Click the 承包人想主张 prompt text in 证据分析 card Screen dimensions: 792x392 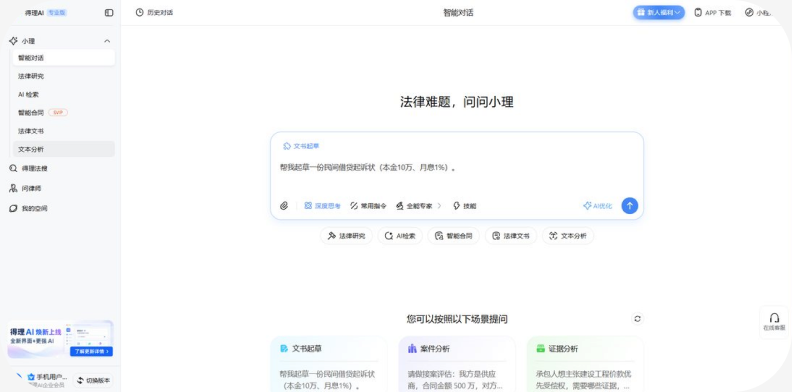tap(583, 380)
